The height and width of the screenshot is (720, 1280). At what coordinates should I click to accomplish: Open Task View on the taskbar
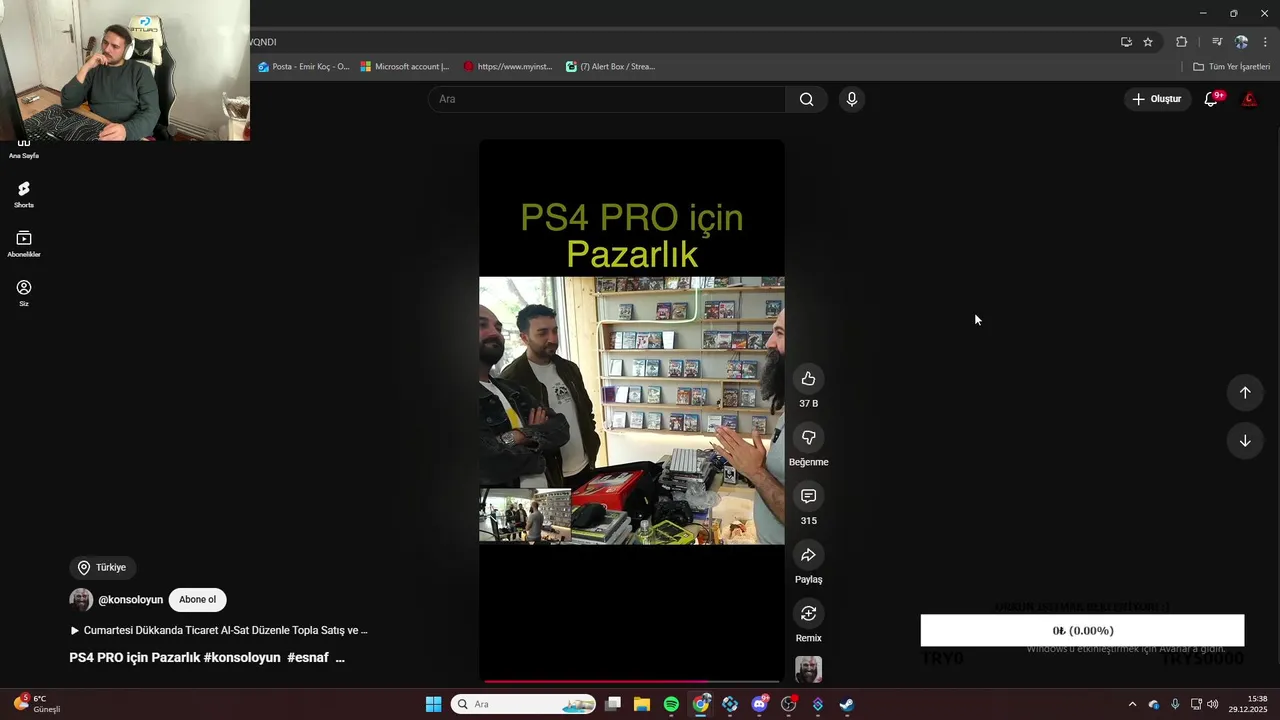(x=613, y=704)
